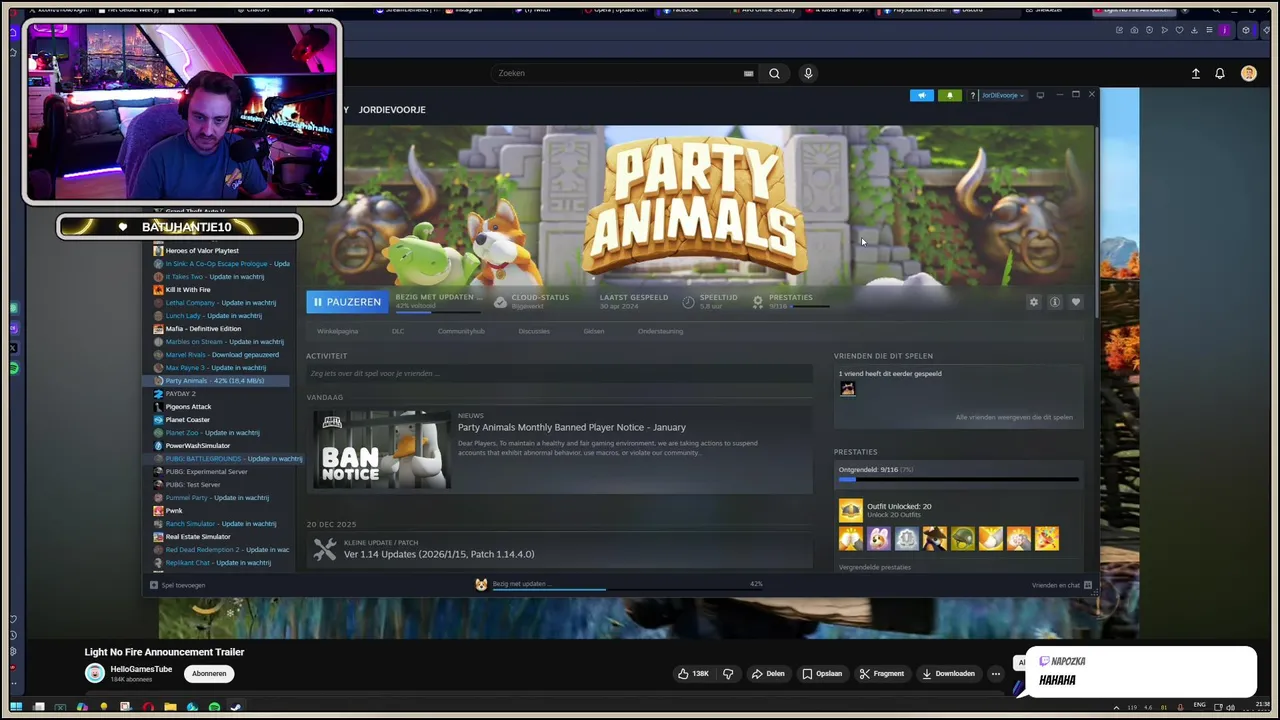Click Abonneren for HelloGamesTube
Screen dimensions: 1280x720
[x=209, y=673]
